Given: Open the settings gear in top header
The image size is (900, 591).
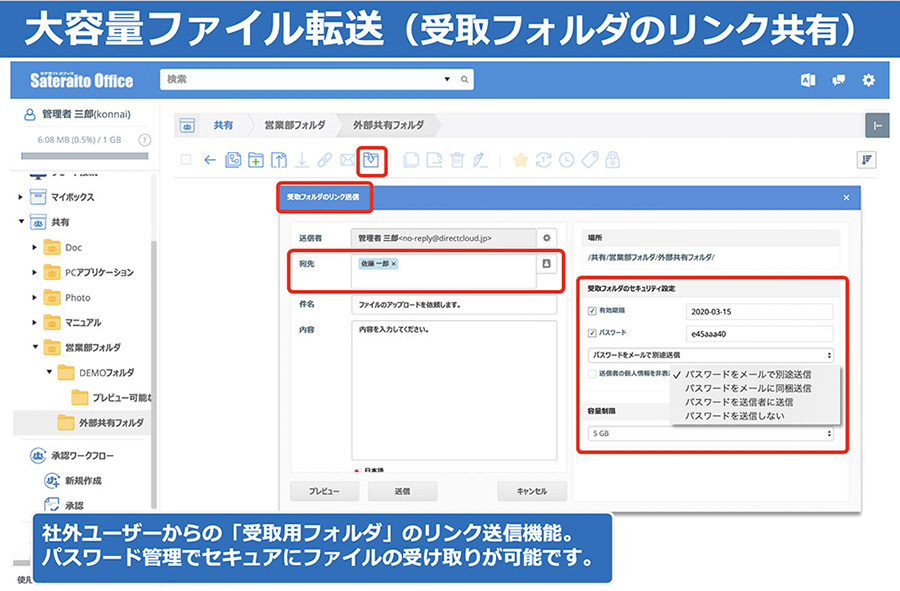Looking at the screenshot, I should (868, 79).
